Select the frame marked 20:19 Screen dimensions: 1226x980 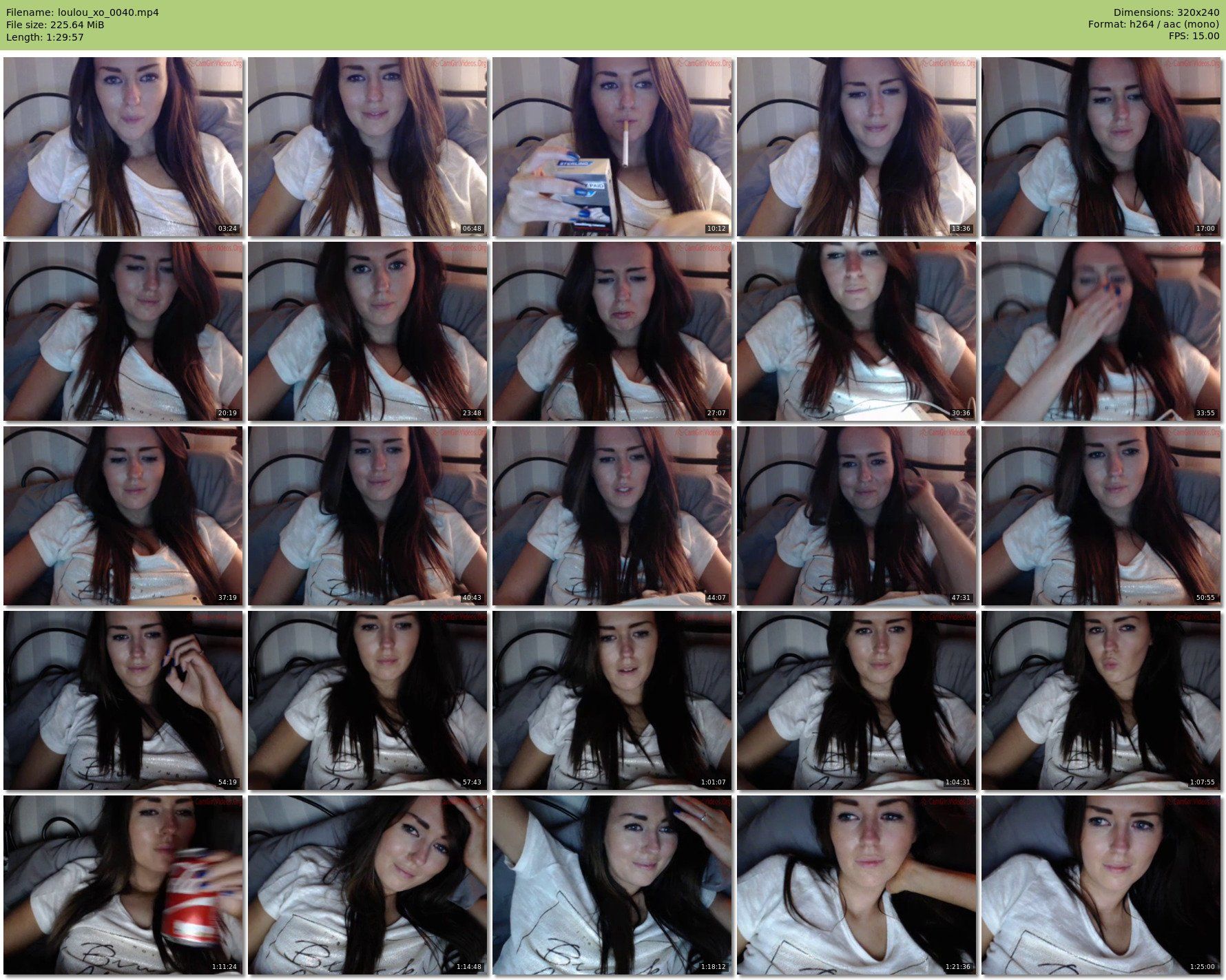(x=123, y=331)
